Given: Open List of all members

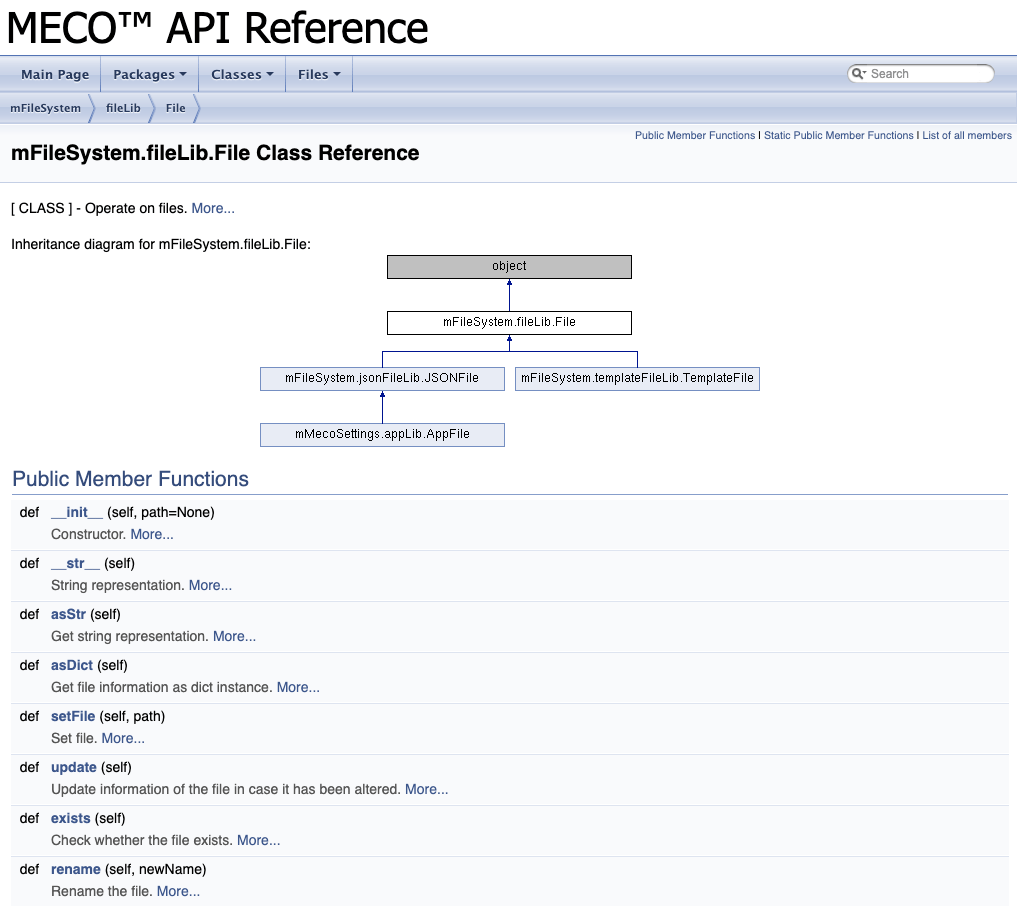Looking at the screenshot, I should click(x=966, y=135).
